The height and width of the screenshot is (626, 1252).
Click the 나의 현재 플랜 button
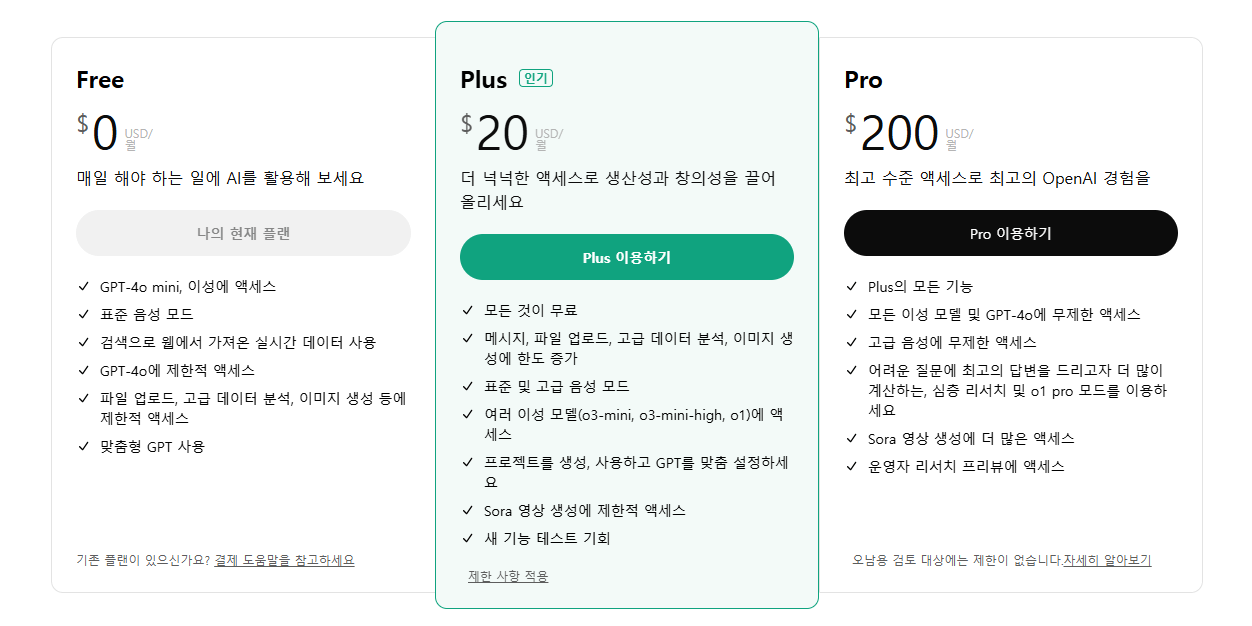(x=243, y=233)
